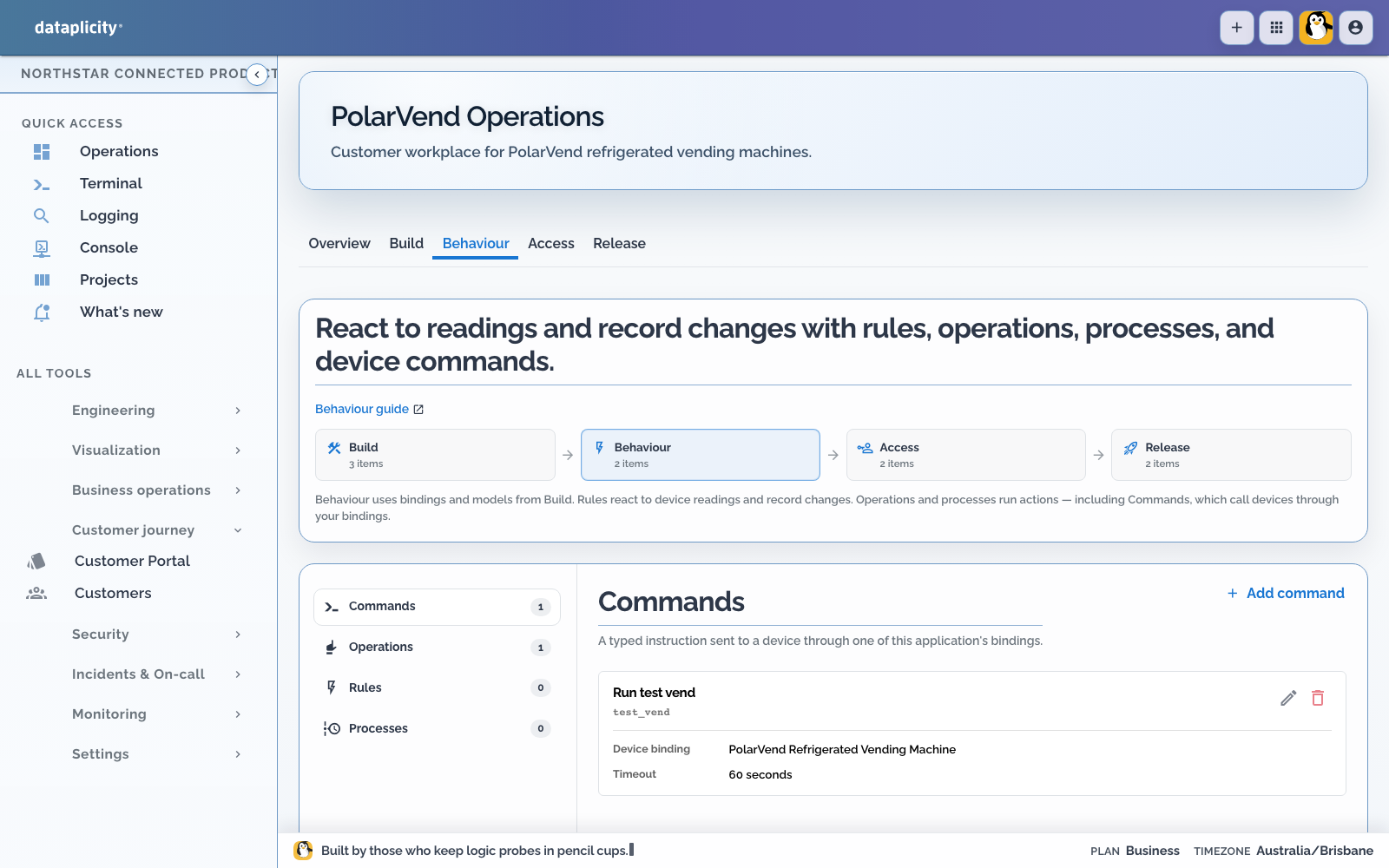Click the Access step people icon
This screenshot has height=868, width=1389.
[865, 448]
